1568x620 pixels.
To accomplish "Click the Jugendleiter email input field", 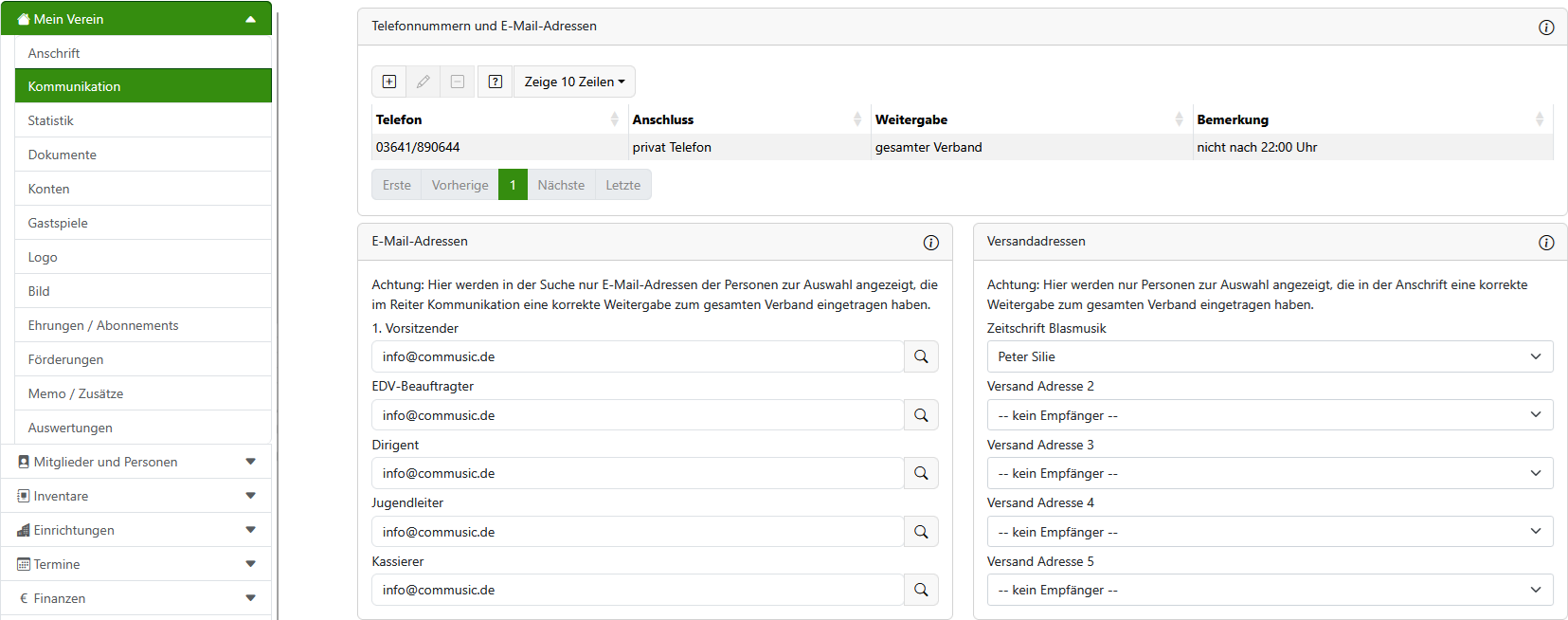I will (x=637, y=532).
